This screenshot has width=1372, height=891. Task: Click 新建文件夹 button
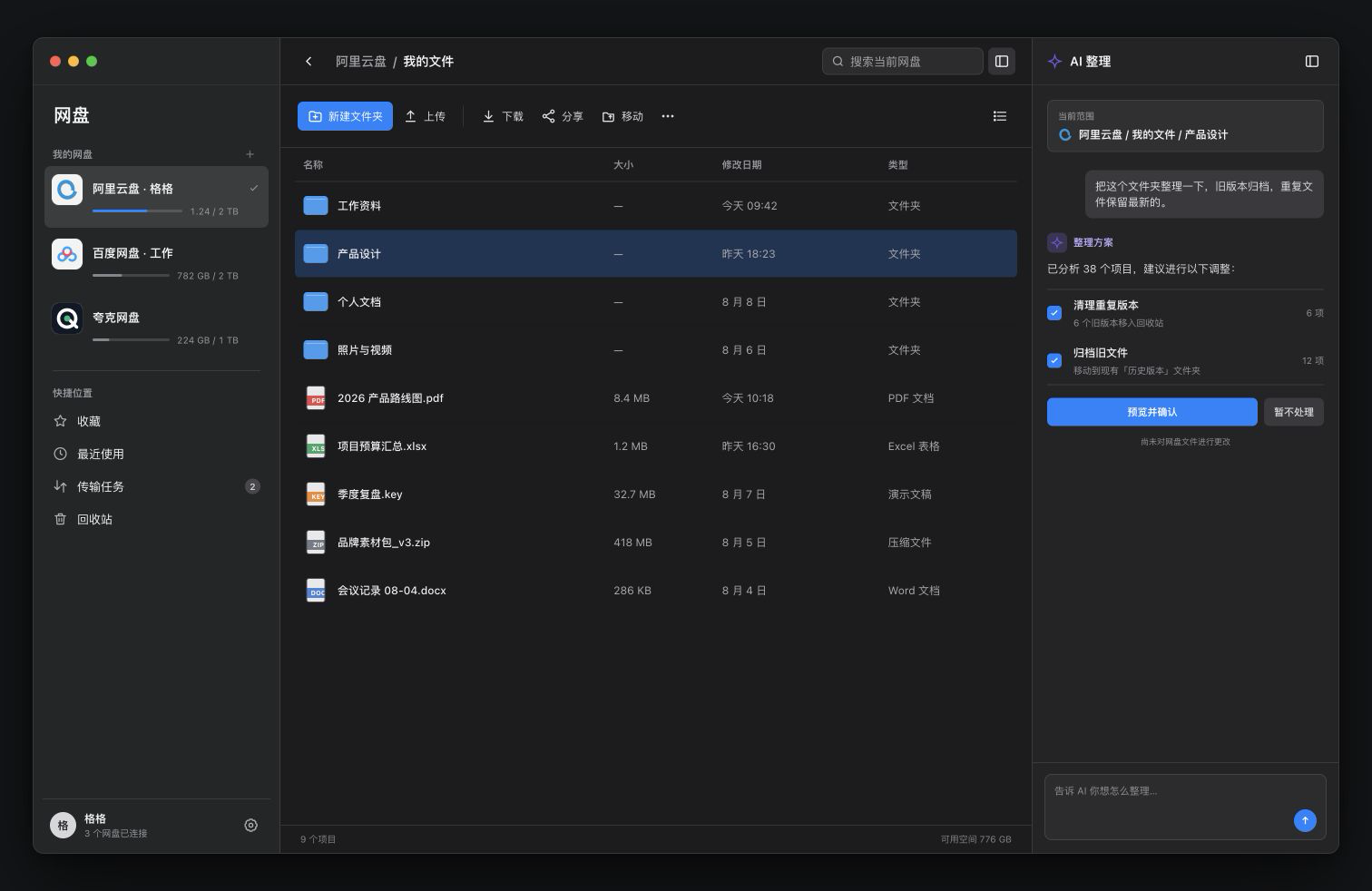point(345,116)
